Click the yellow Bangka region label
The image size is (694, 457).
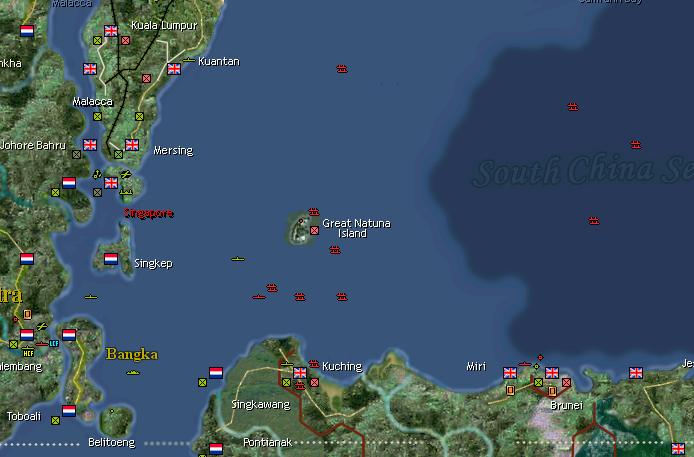[x=132, y=354]
